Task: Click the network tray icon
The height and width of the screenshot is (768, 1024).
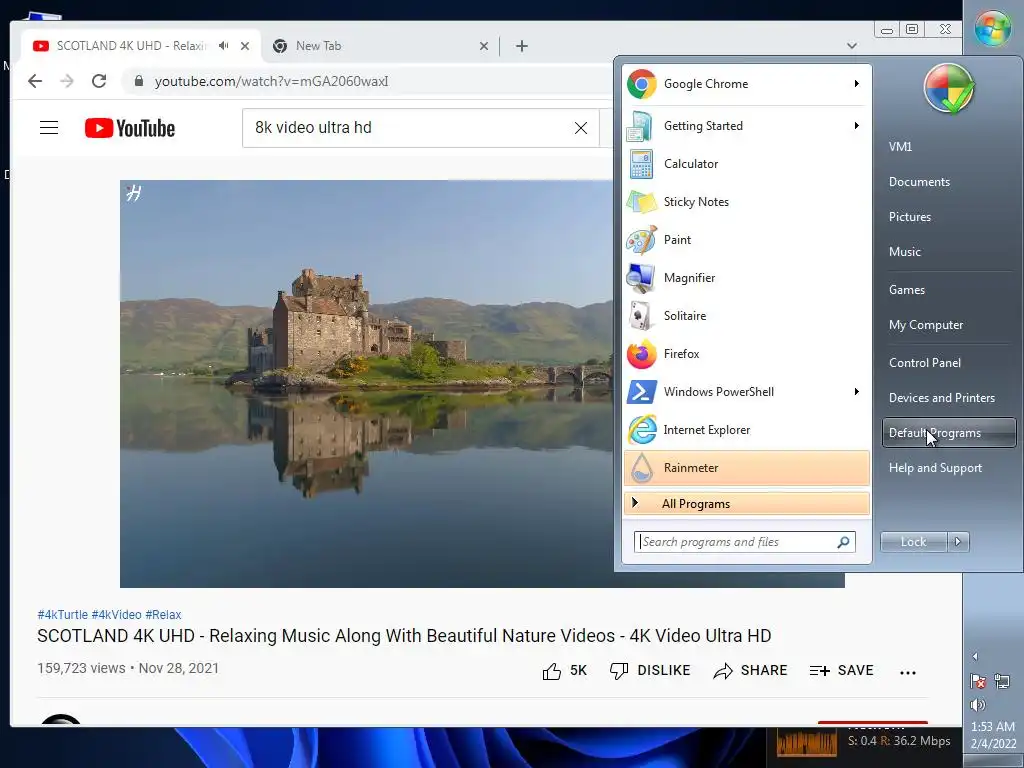Action: (x=1002, y=681)
